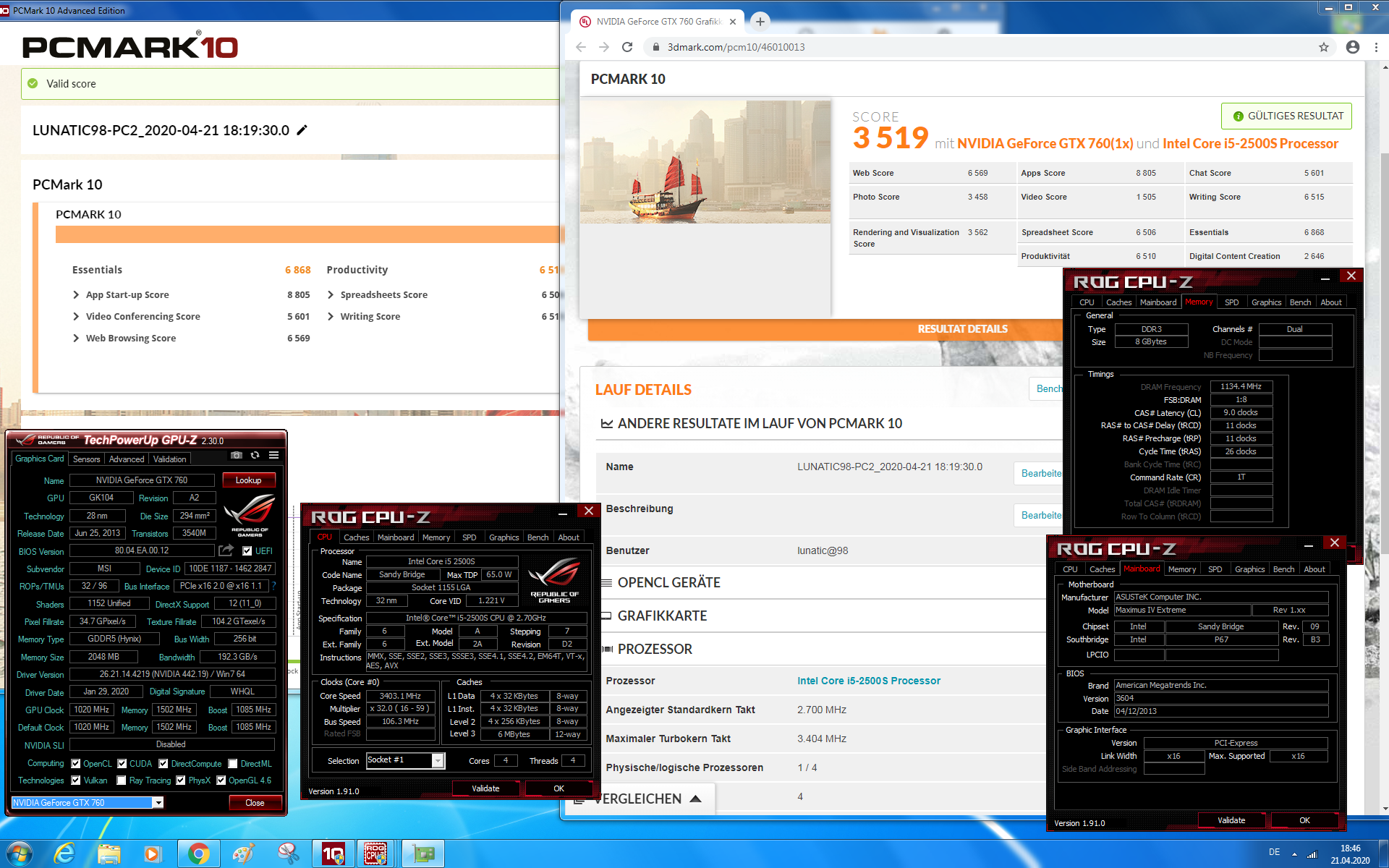1389x868 pixels.
Task: Switch to GPU-Z Validation tab
Action: pos(170,459)
